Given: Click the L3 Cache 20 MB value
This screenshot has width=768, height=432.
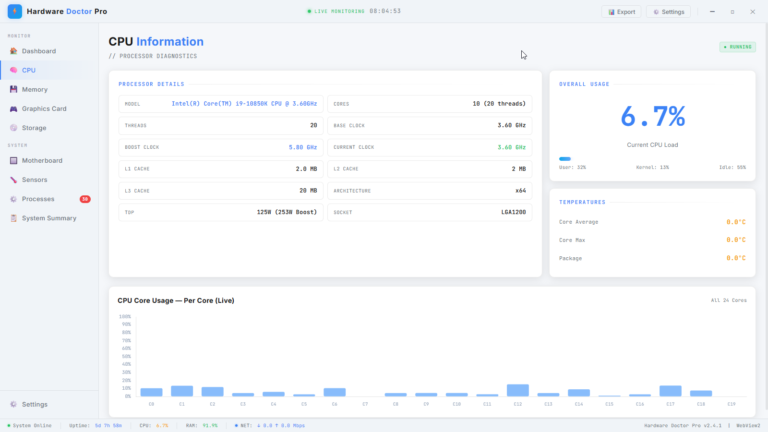Looking at the screenshot, I should (308, 191).
